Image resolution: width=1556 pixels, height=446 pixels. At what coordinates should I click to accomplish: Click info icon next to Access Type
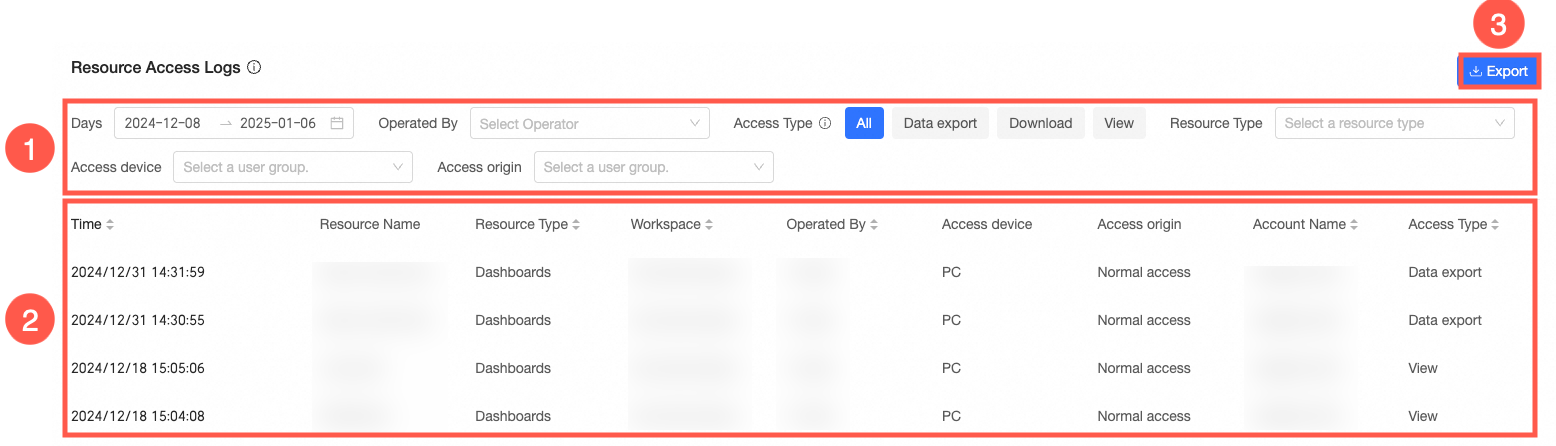pyautogui.click(x=825, y=123)
